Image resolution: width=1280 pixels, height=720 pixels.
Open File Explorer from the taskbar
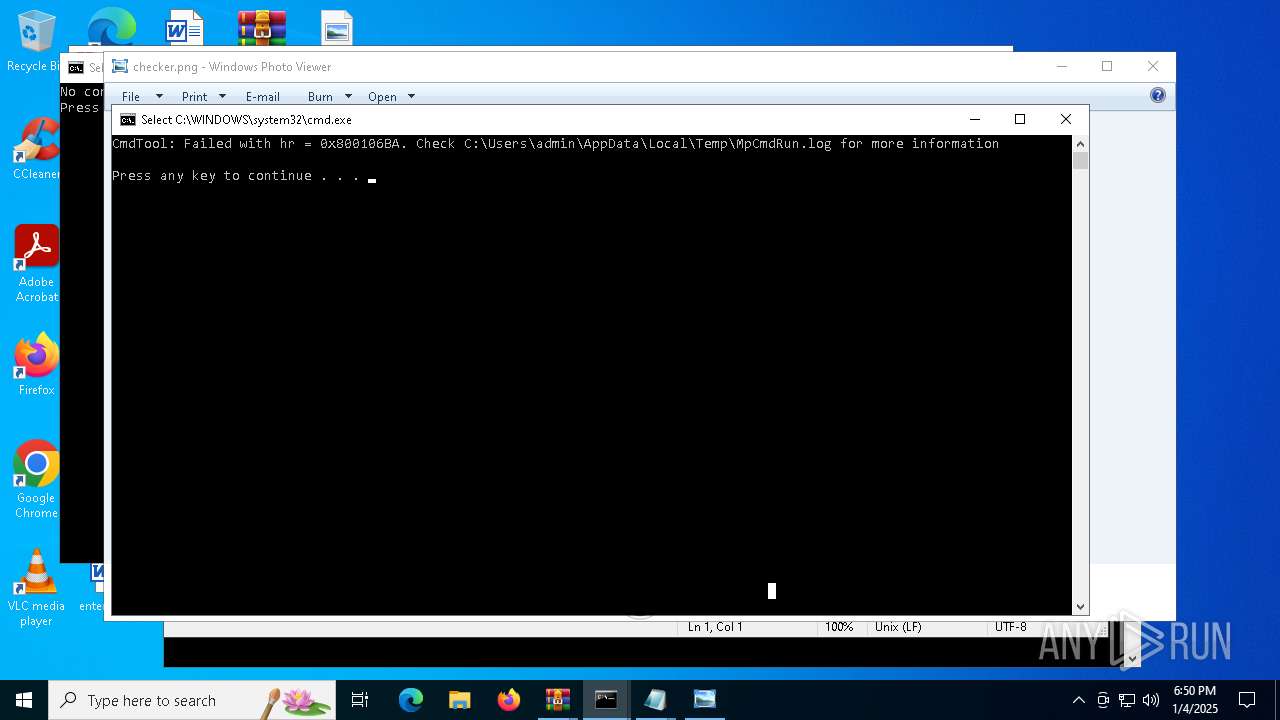point(460,700)
